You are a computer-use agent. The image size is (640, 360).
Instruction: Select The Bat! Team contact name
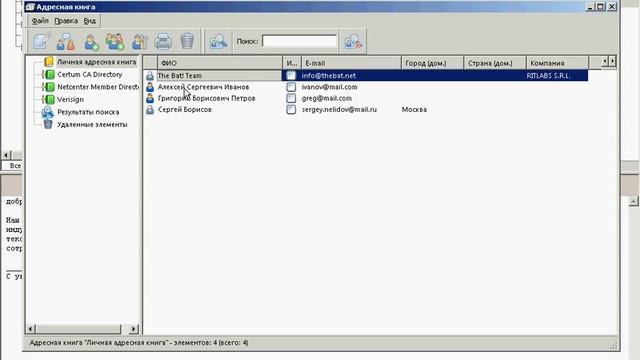click(180, 76)
